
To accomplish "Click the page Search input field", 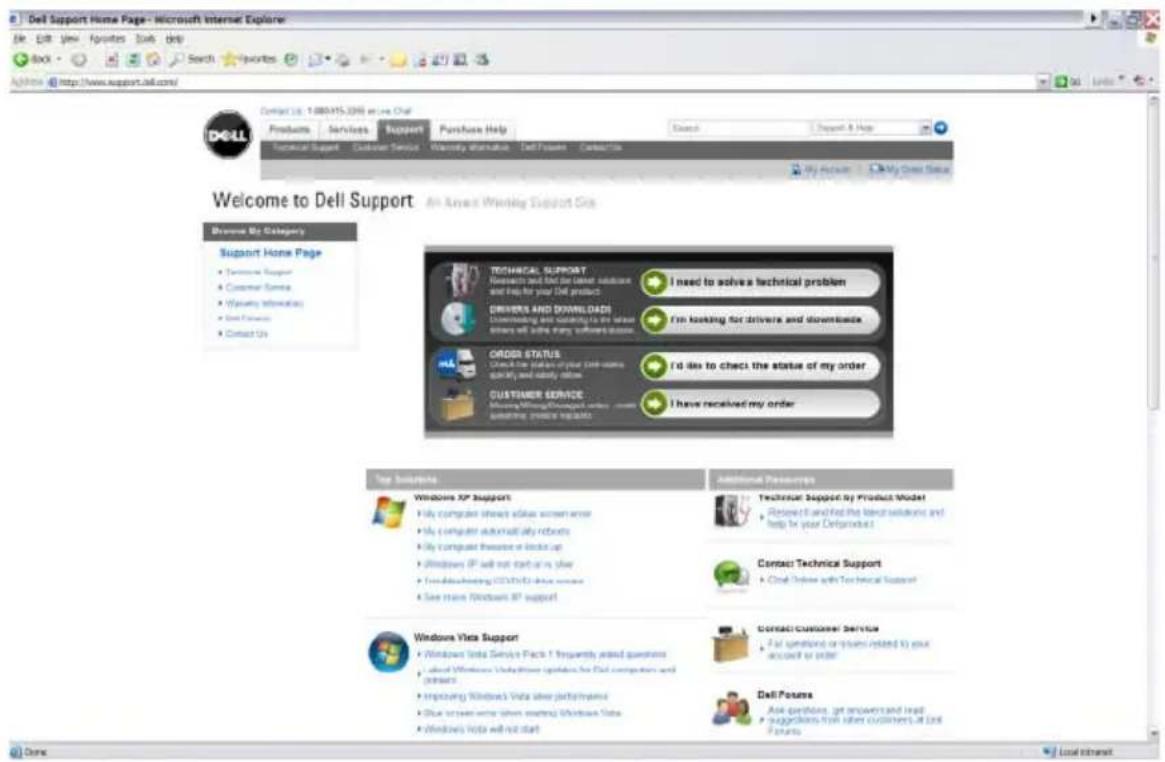I will tap(738, 128).
